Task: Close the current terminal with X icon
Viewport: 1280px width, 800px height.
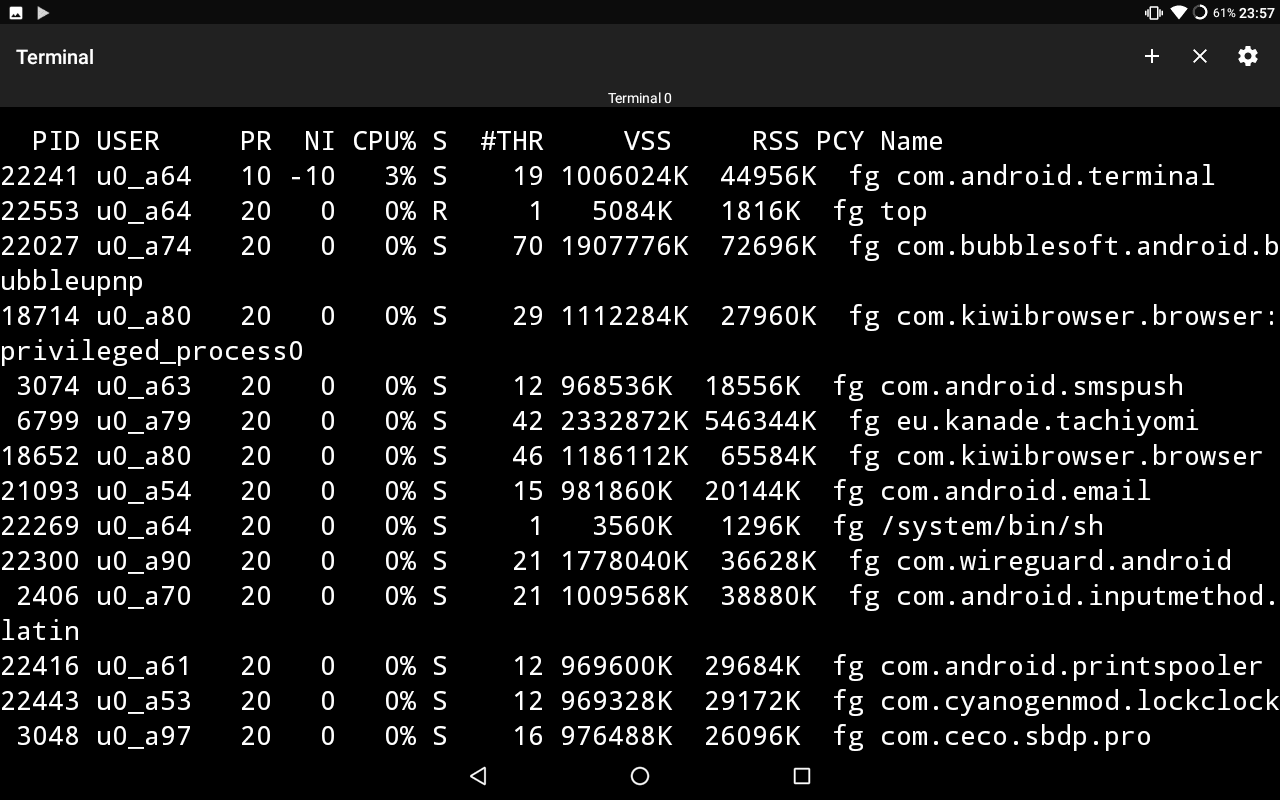Action: 1200,57
